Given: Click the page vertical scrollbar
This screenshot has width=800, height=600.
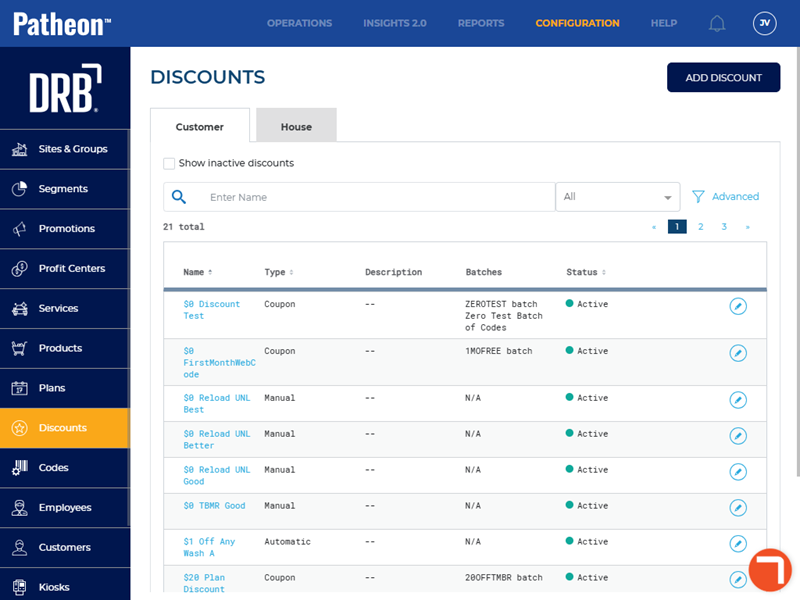Looking at the screenshot, I should pyautogui.click(x=797, y=262).
